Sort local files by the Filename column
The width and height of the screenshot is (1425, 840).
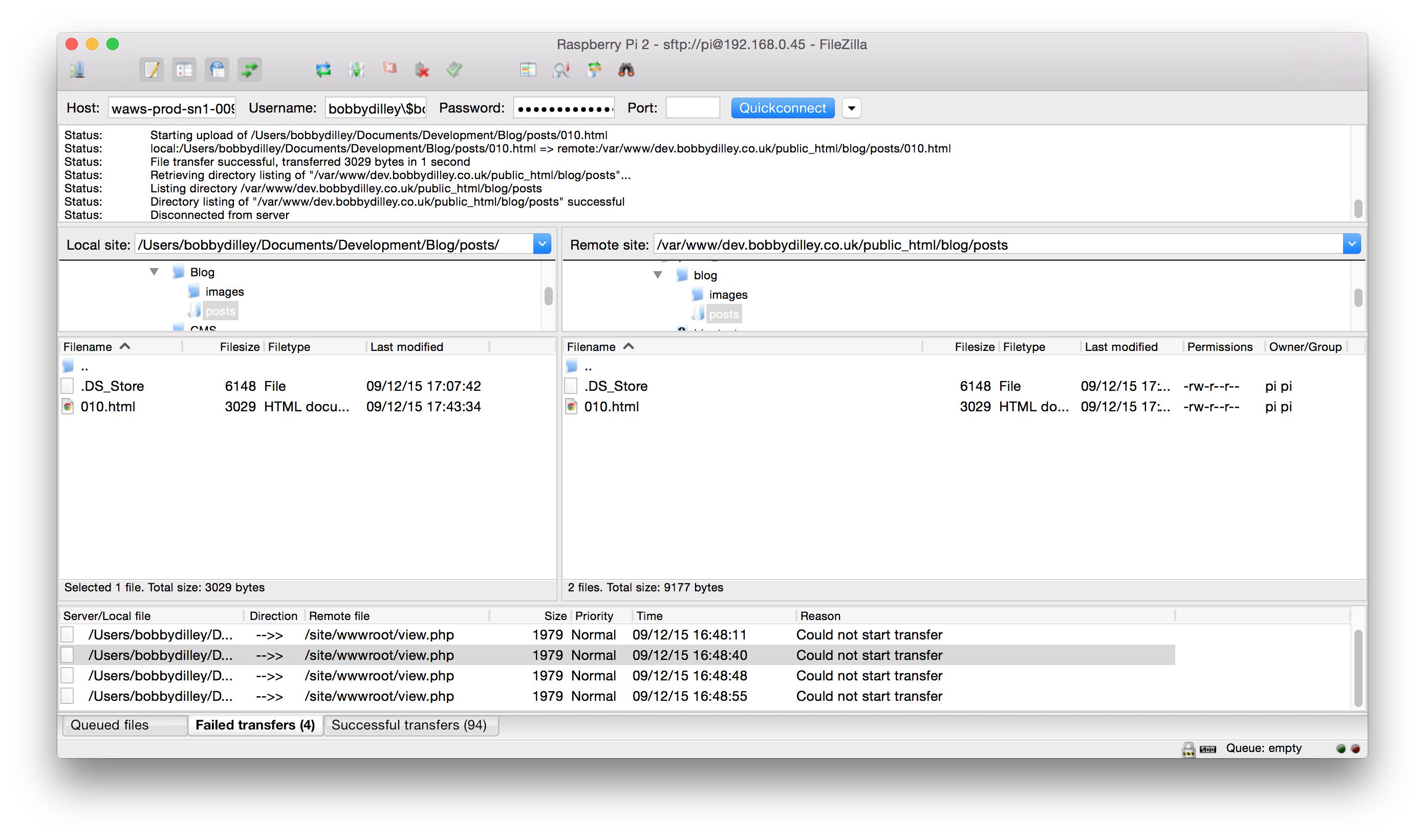click(x=121, y=347)
